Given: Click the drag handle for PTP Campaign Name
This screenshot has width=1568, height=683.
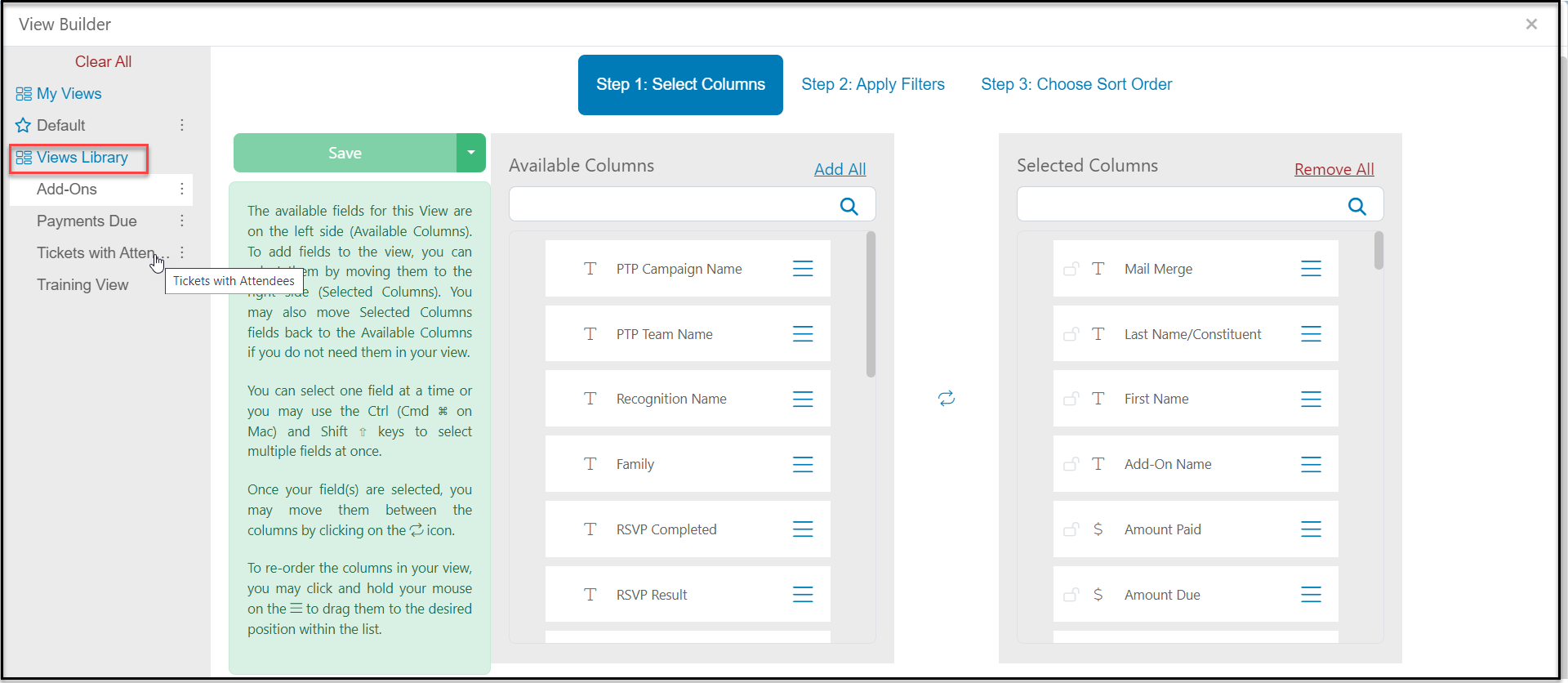Looking at the screenshot, I should [x=803, y=269].
